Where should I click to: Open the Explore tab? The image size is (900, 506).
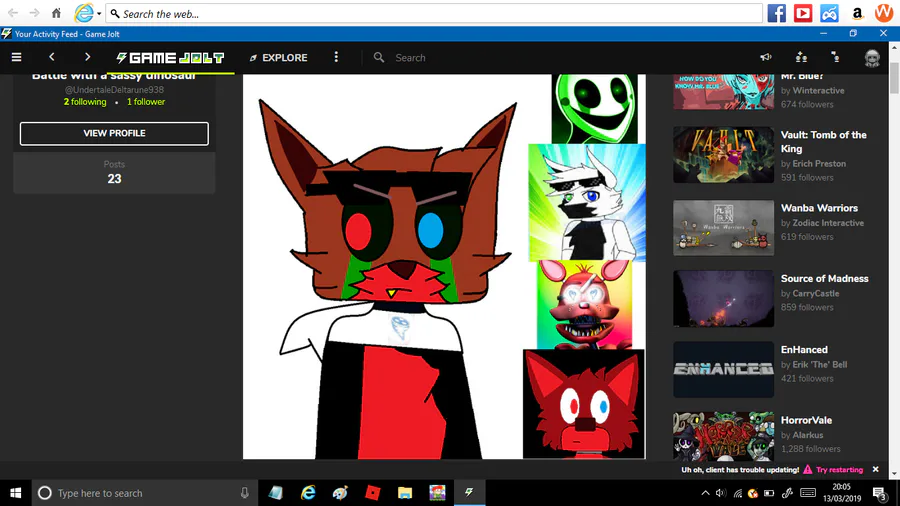pos(278,58)
